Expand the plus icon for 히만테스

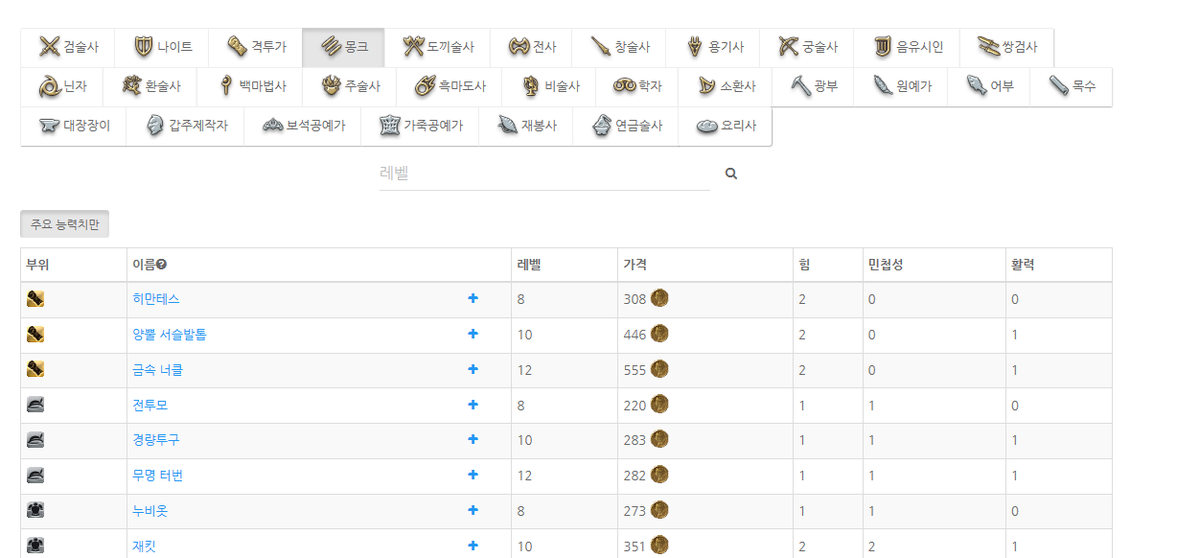point(473,298)
